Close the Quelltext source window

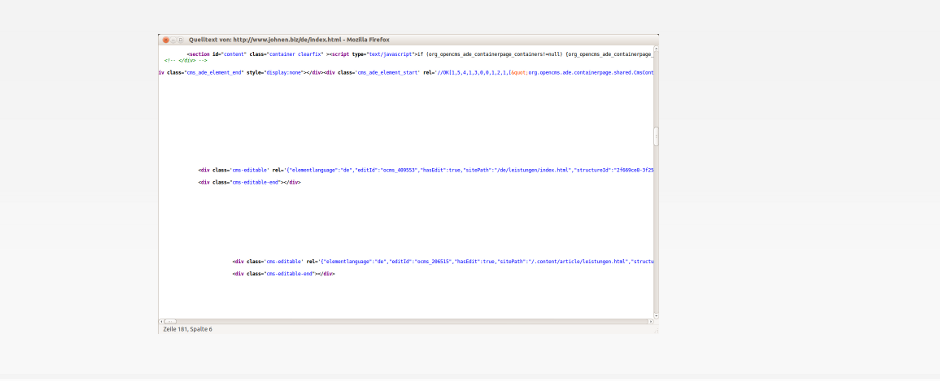coord(166,40)
